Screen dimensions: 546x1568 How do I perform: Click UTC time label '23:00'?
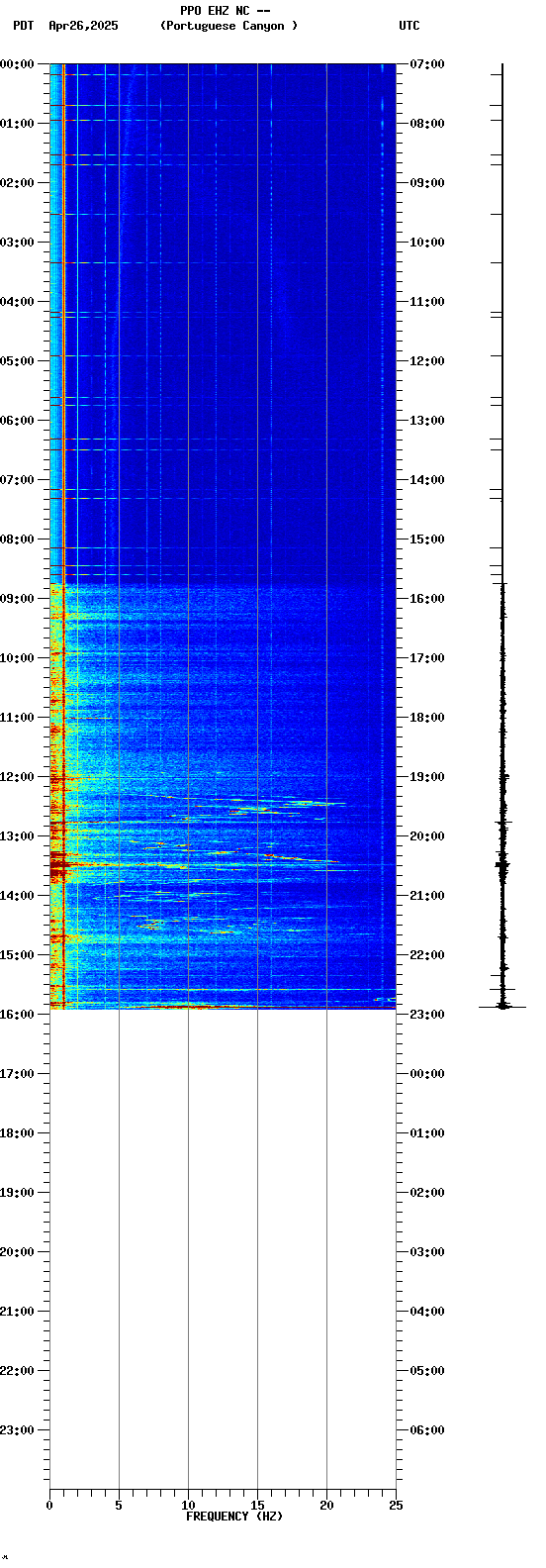(427, 1015)
